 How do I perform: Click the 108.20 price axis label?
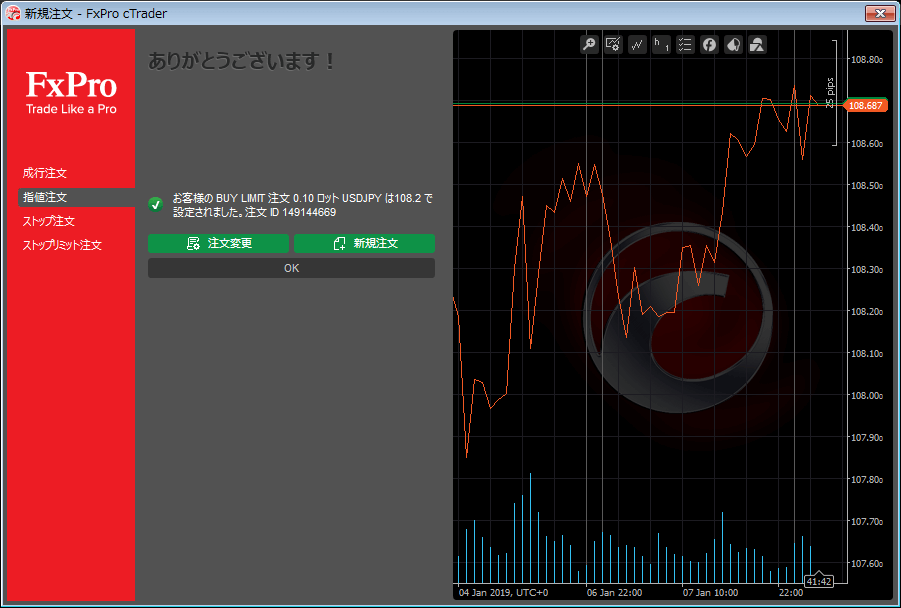(x=867, y=311)
